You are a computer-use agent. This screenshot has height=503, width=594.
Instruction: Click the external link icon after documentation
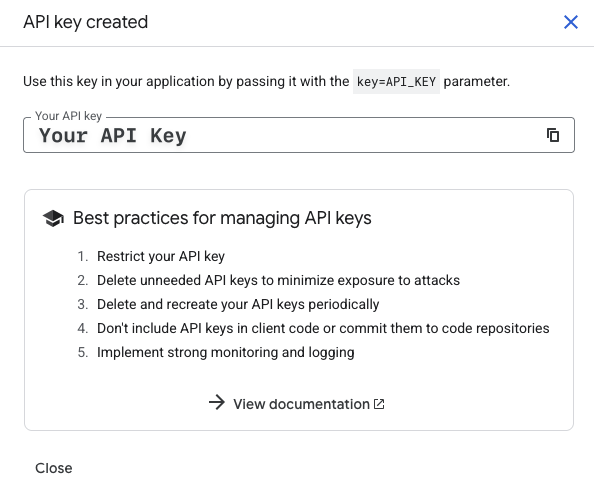pos(379,404)
